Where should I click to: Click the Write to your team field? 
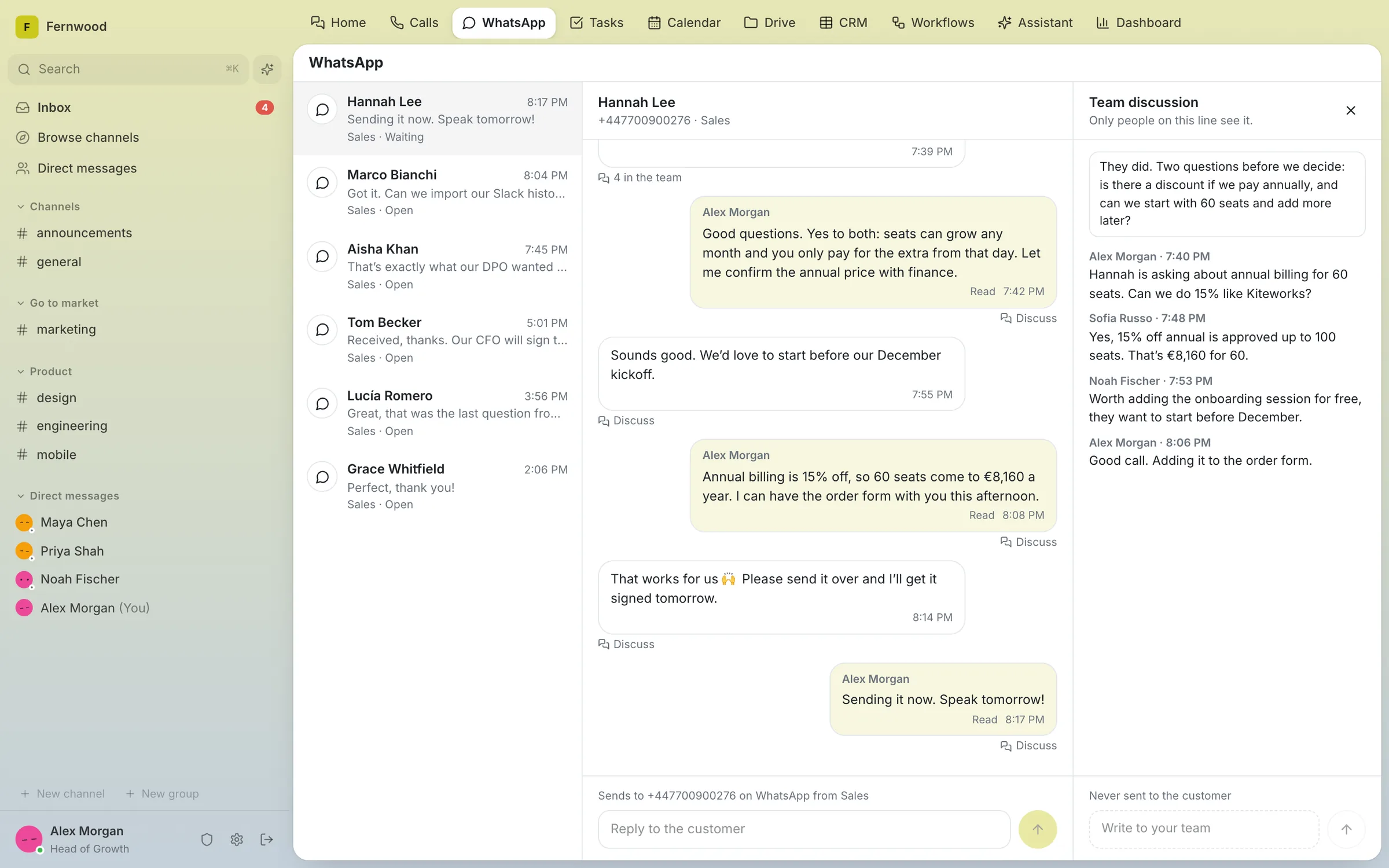click(1204, 829)
